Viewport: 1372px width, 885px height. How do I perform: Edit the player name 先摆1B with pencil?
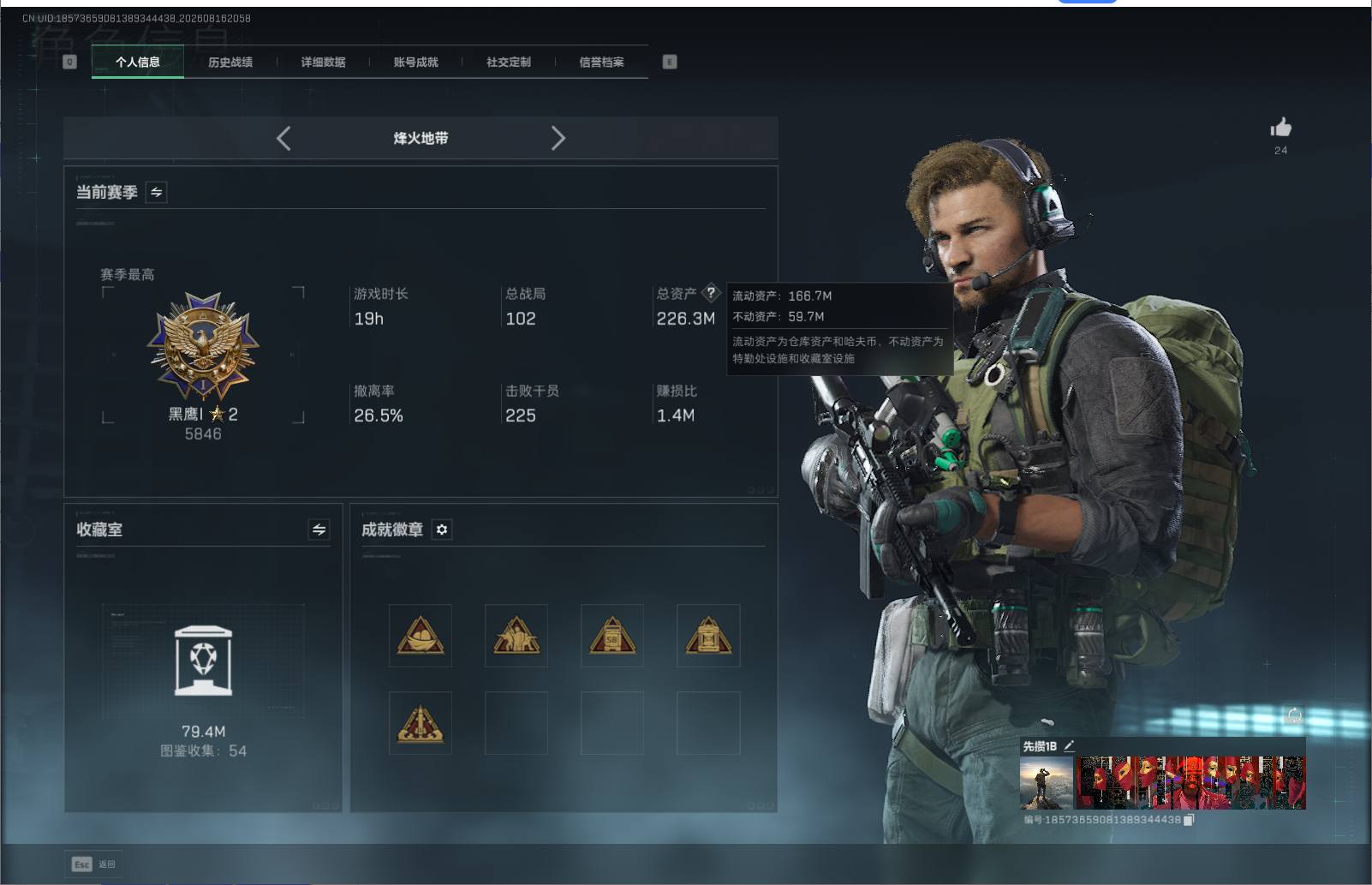1069,746
